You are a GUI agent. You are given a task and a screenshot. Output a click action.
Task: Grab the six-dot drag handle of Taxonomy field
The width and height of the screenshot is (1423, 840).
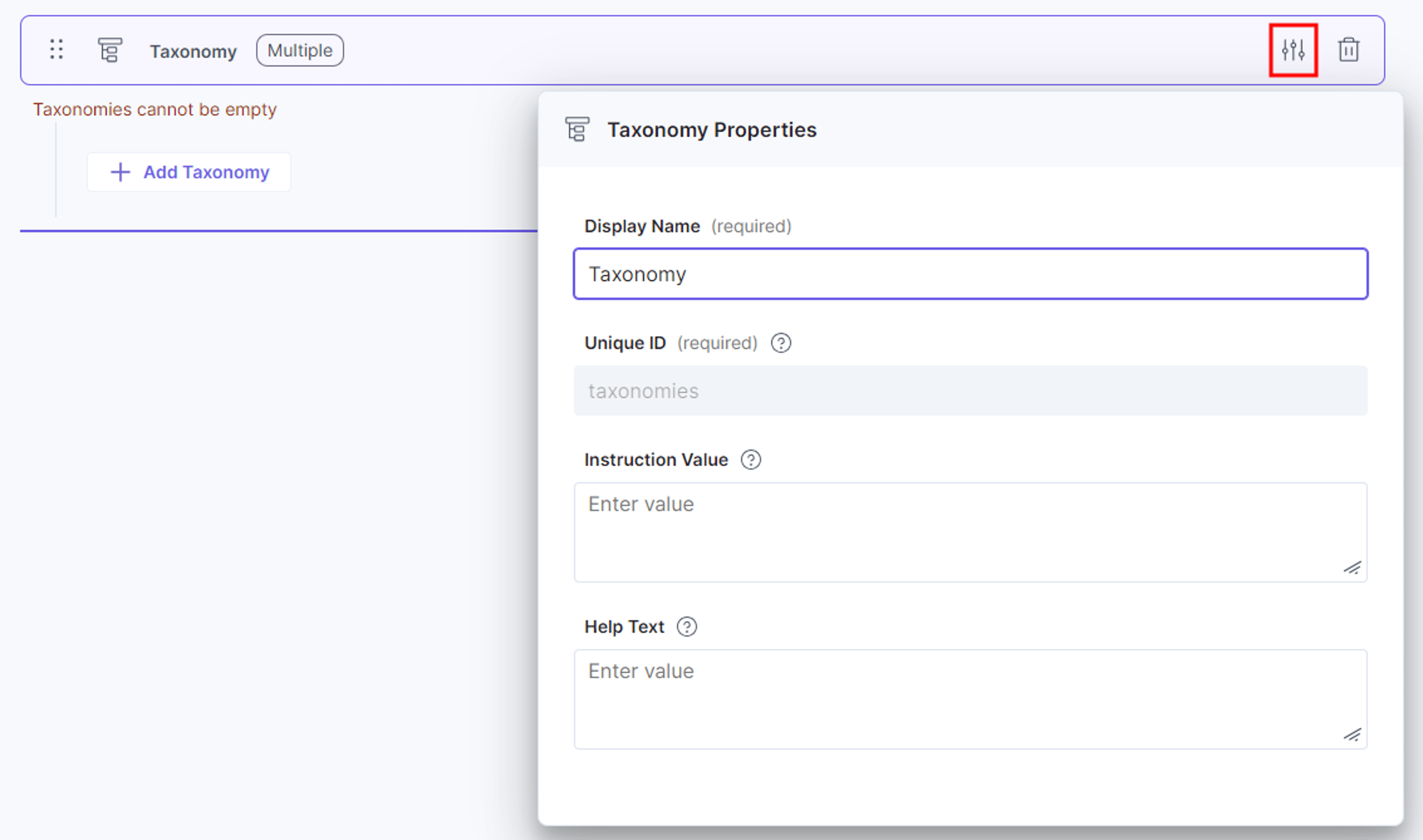(56, 49)
